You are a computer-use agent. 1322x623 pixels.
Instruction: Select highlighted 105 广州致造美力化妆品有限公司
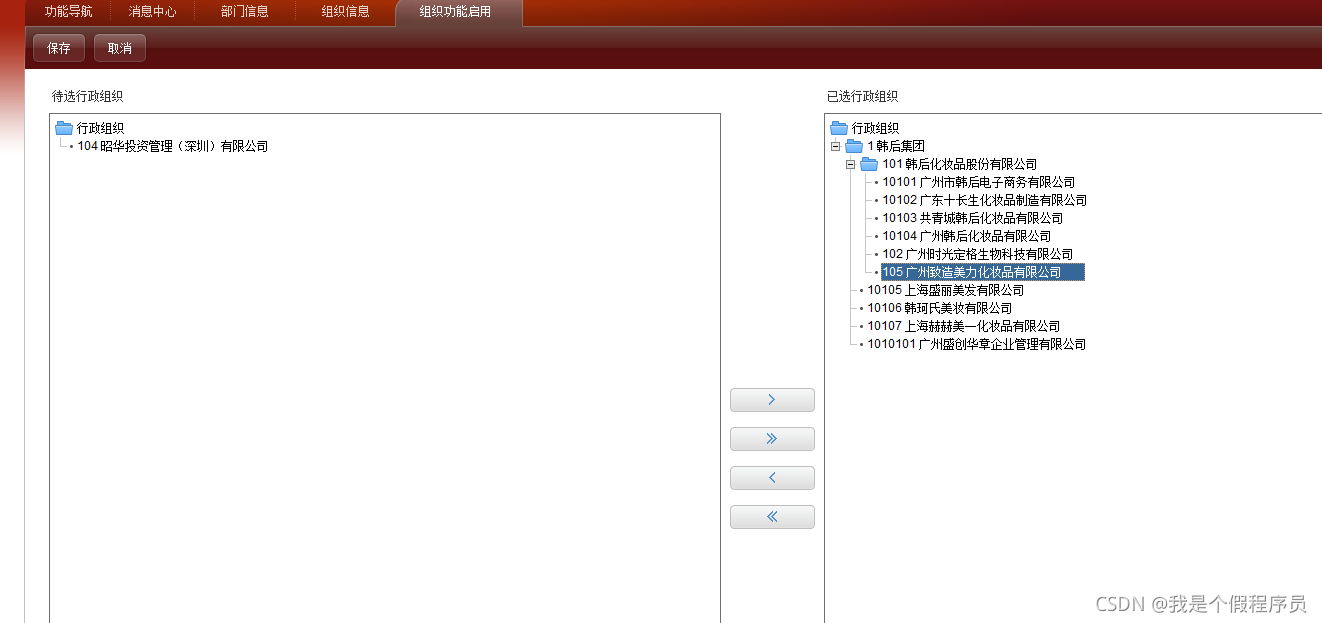tap(982, 272)
